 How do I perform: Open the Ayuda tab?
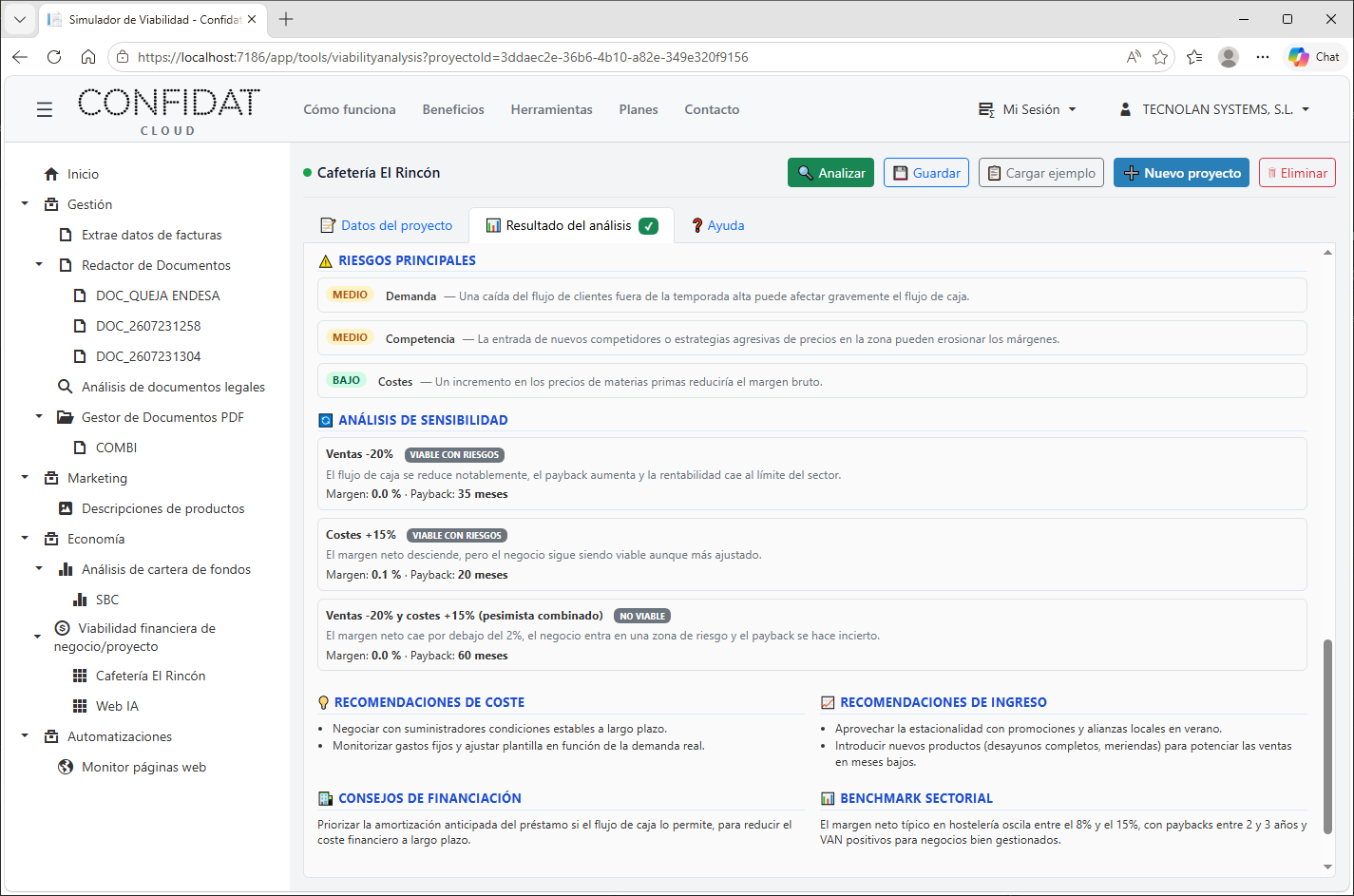click(717, 226)
